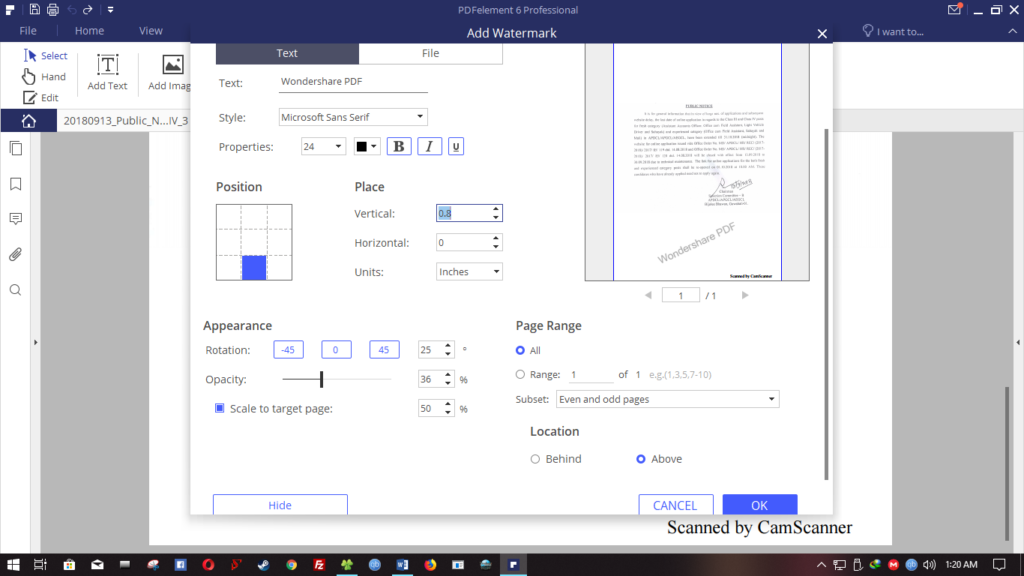Image resolution: width=1024 pixels, height=576 pixels.
Task: Open the Style font dropdown
Action: [x=353, y=117]
